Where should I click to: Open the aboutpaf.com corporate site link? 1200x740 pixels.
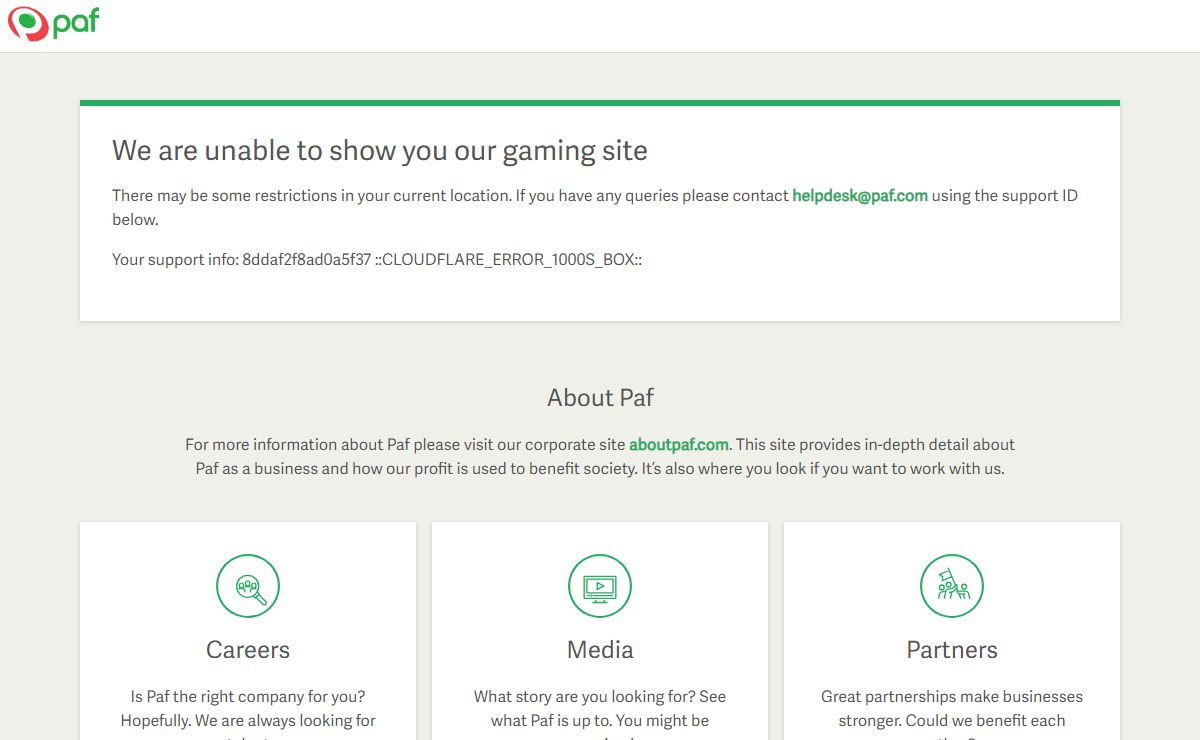point(679,444)
